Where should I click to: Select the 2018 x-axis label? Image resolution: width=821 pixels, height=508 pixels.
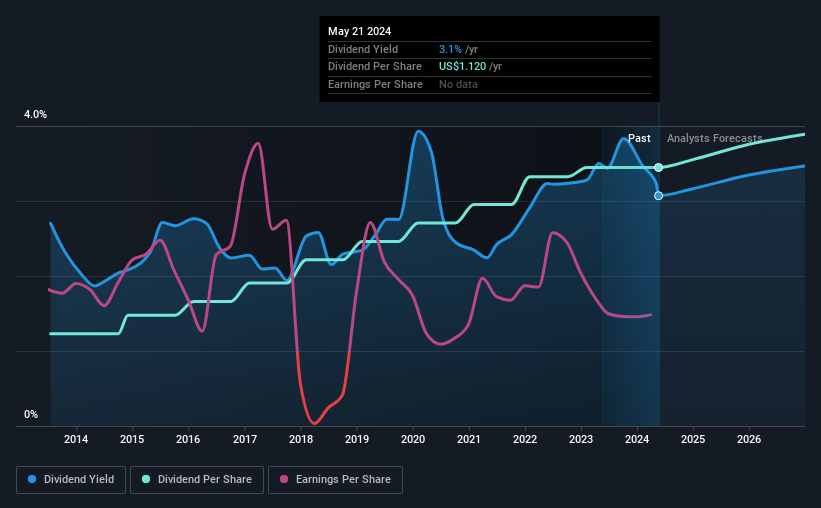pyautogui.click(x=301, y=439)
